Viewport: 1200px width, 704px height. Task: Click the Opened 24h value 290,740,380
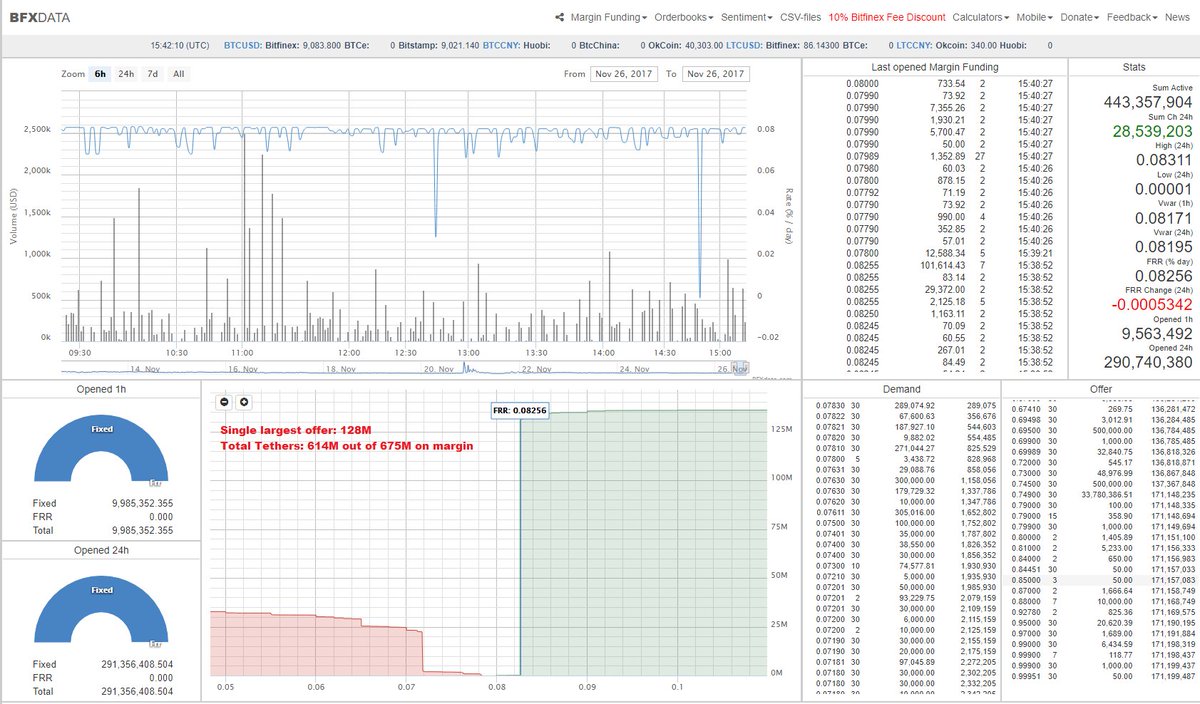1148,362
